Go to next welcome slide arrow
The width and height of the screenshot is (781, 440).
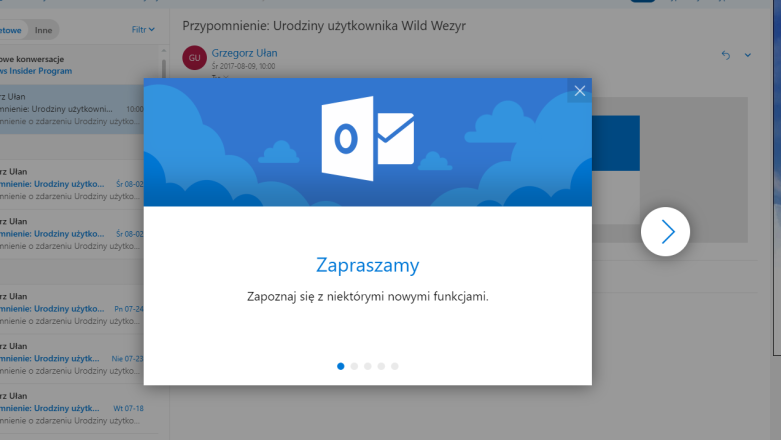[665, 232]
